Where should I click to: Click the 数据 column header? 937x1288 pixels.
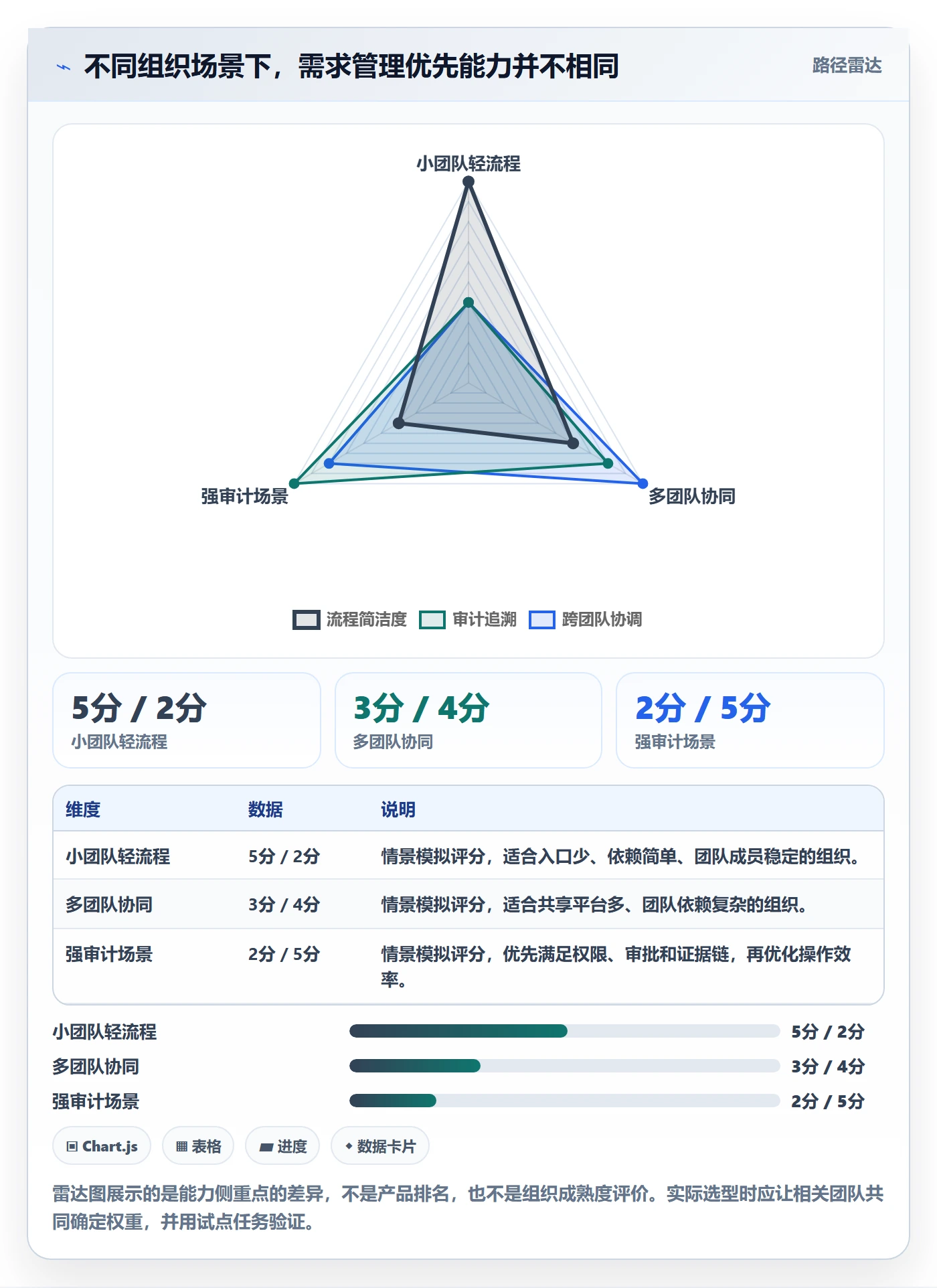tap(266, 809)
